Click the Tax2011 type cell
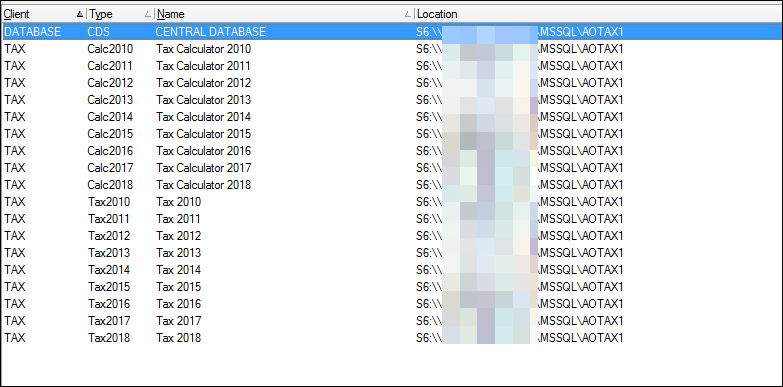Image resolution: width=783 pixels, height=387 pixels. click(x=109, y=219)
